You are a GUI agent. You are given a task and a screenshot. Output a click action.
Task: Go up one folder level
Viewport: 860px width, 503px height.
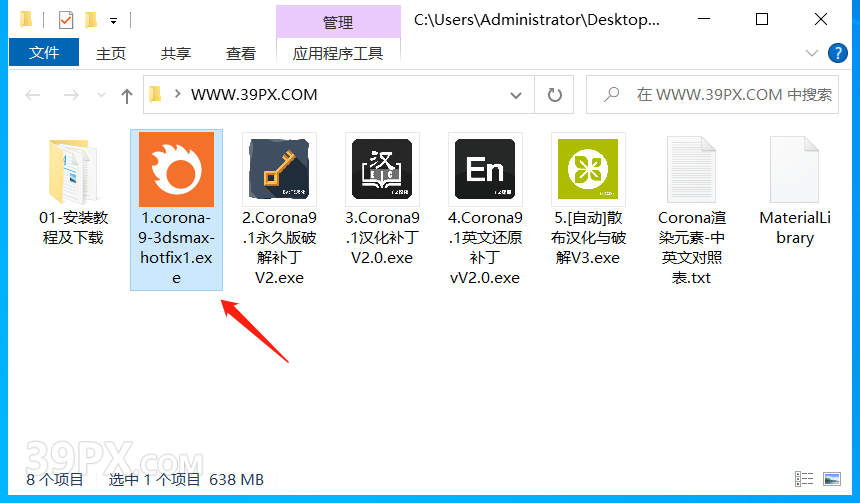click(127, 95)
